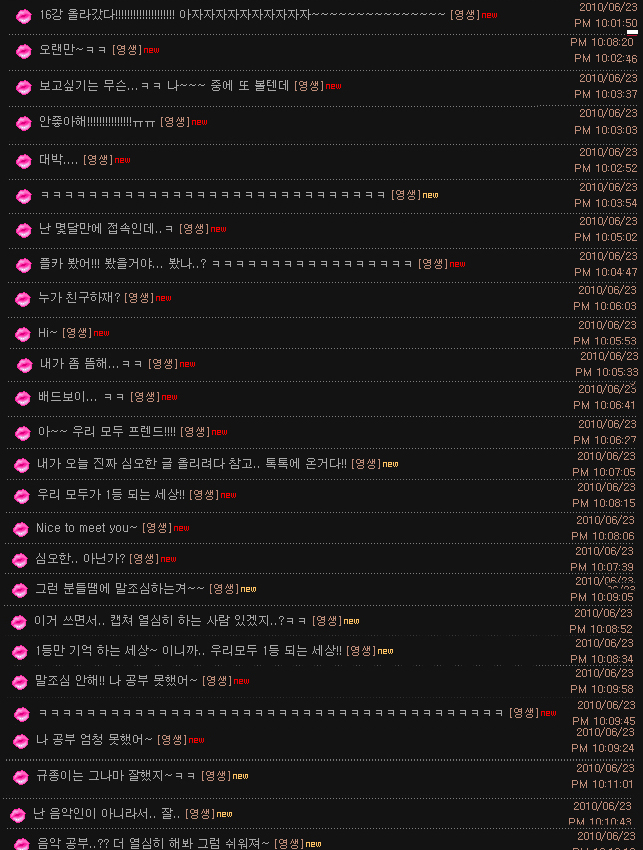Open the post '규종이는 그나마 잘했지~ㅋㅋ'
643x850 pixels.
pyautogui.click(x=116, y=776)
